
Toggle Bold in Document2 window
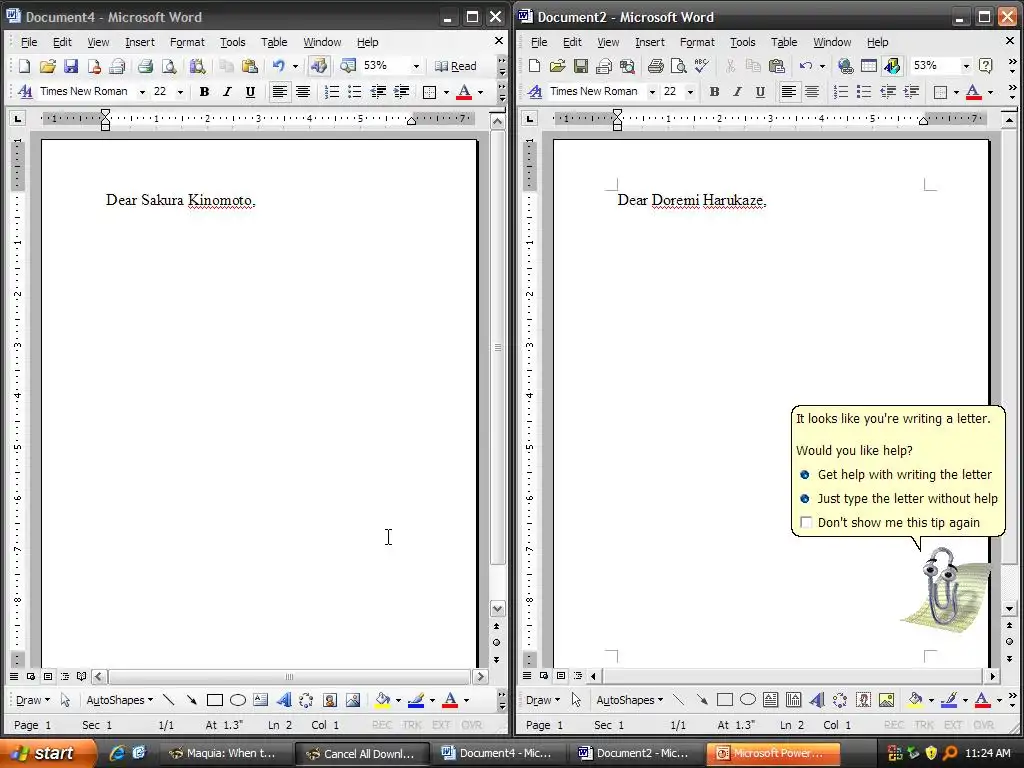(714, 91)
